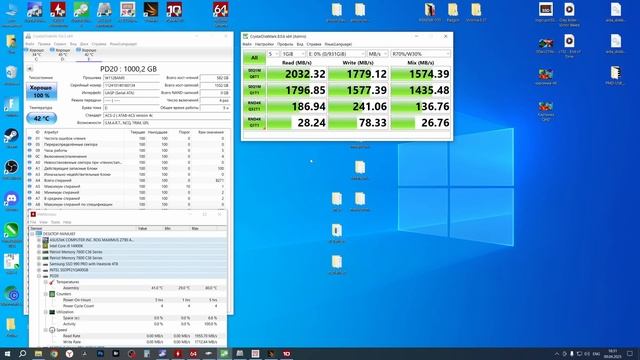Open the AIDA64 desktop shortcut

coord(220,13)
